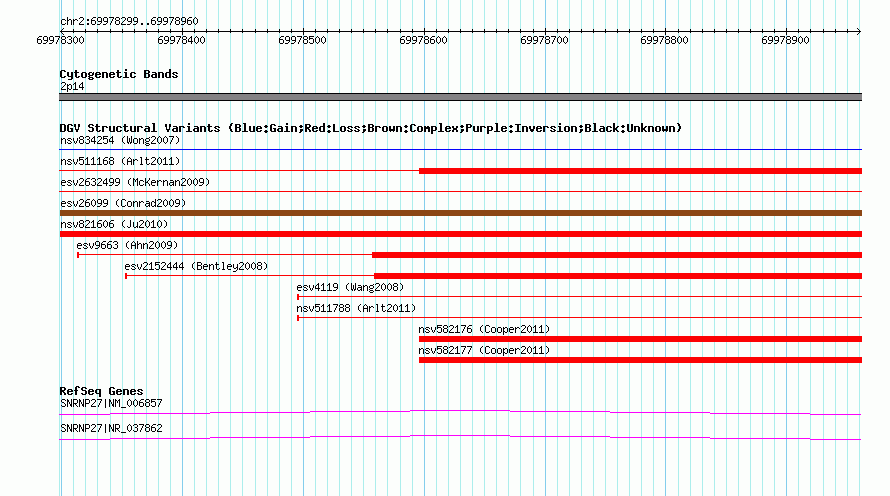
Task: Open gene SNRNP27|NM_006857 label
Action: tap(111, 403)
